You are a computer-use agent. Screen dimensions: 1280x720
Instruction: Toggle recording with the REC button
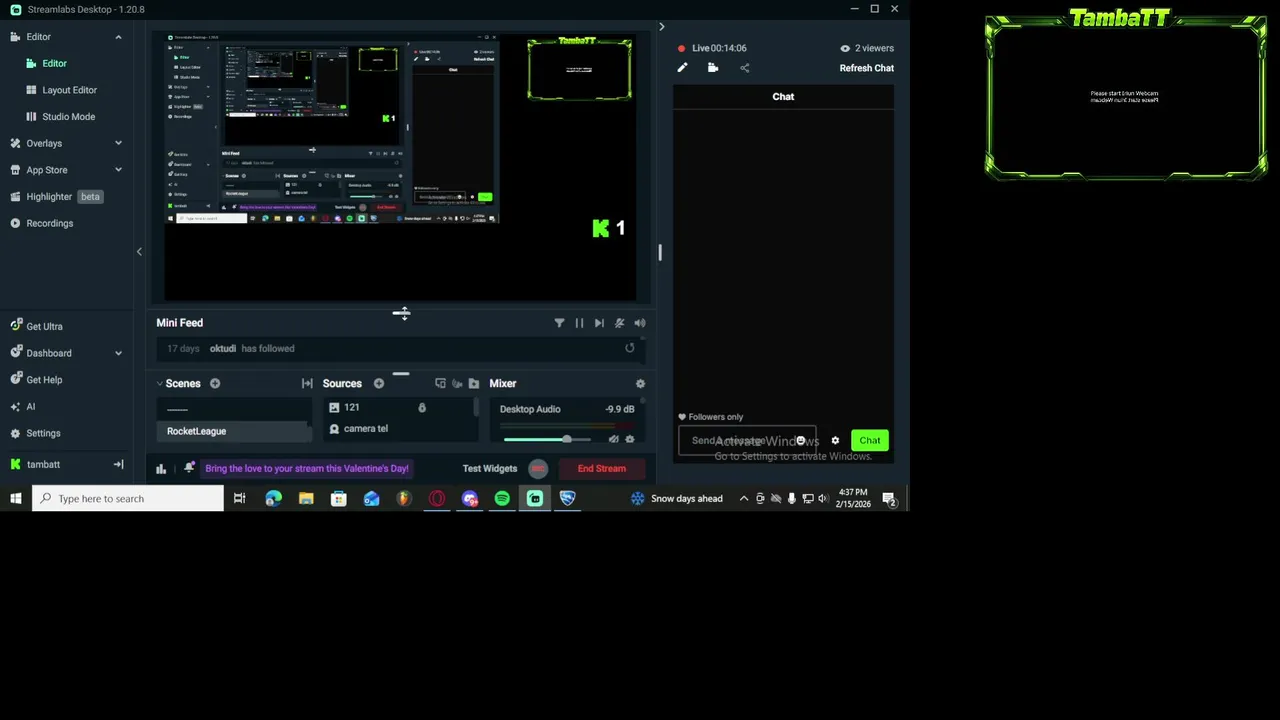click(538, 468)
